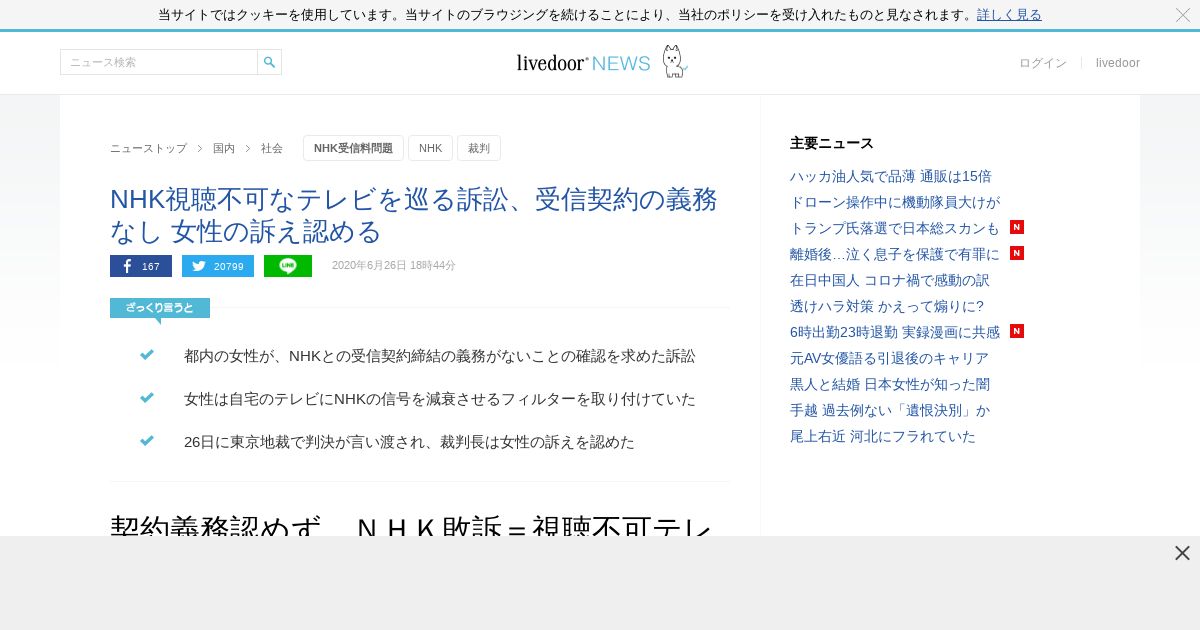Share article on Facebook

(141, 266)
